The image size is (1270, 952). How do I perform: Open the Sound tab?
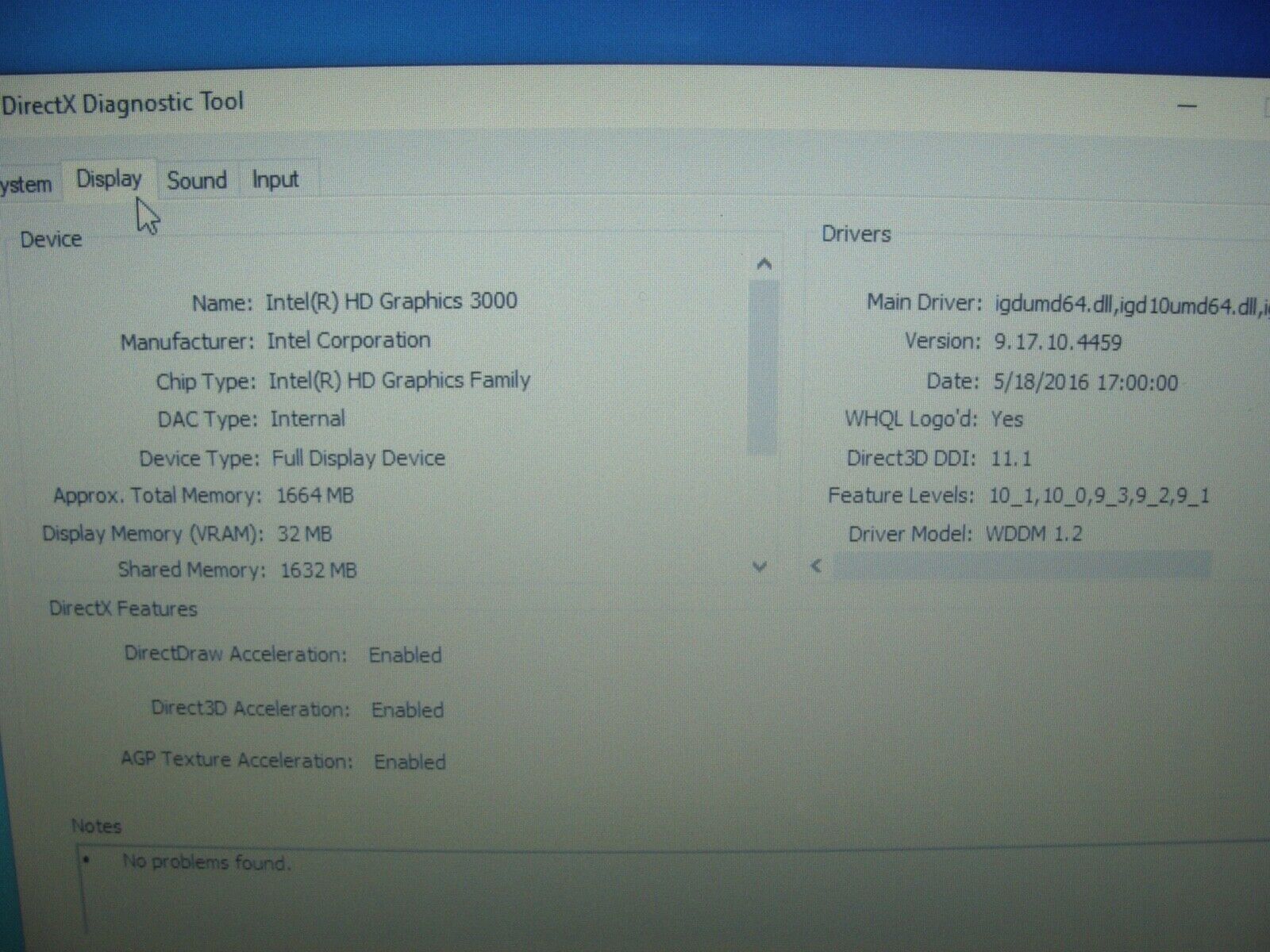pyautogui.click(x=197, y=181)
